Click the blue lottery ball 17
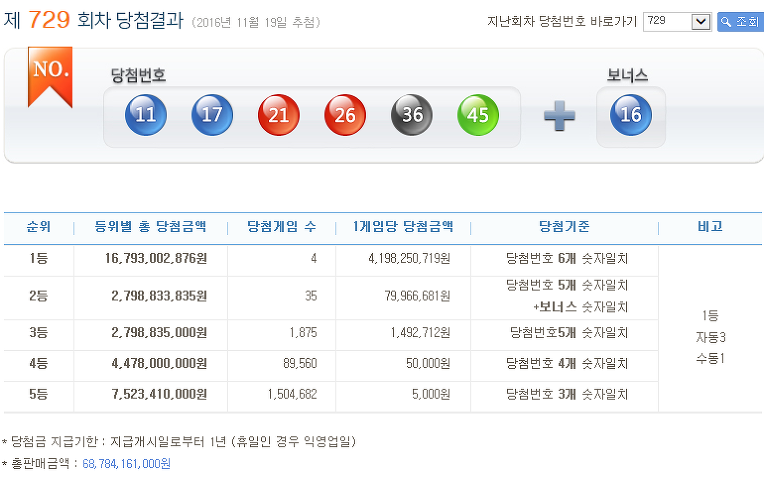764x478 pixels. coord(212,115)
